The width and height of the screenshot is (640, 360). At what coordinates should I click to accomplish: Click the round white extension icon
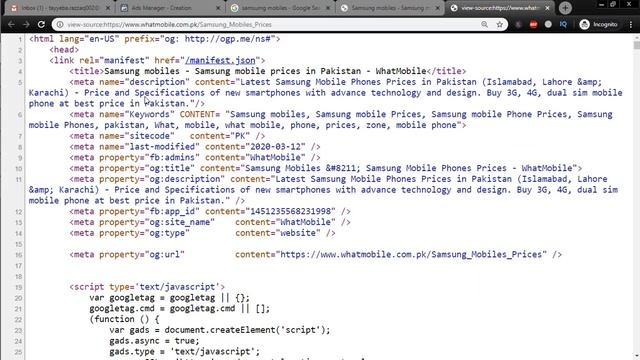(x=548, y=24)
